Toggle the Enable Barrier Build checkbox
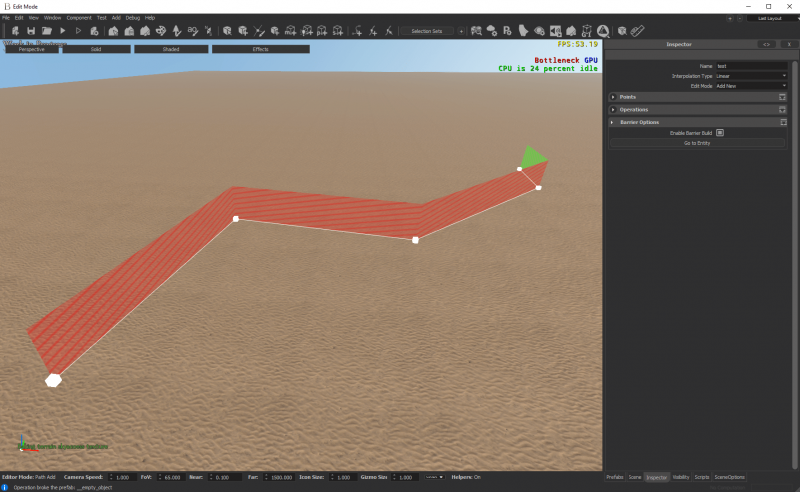 click(719, 132)
